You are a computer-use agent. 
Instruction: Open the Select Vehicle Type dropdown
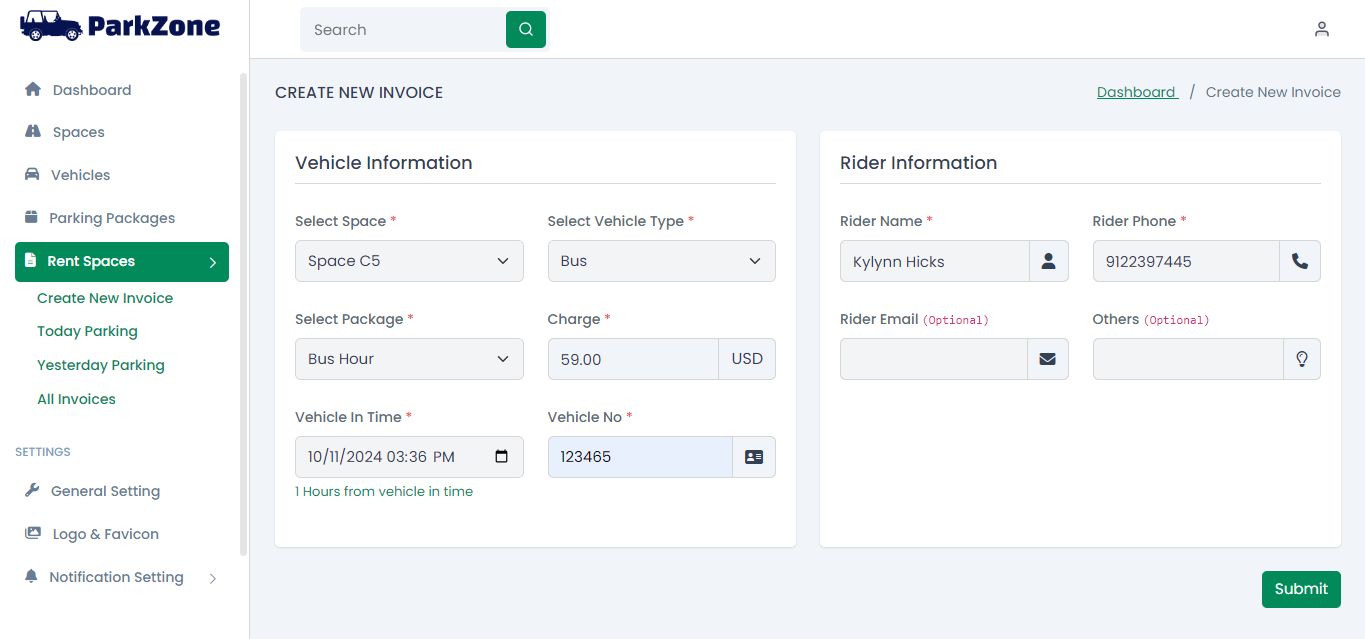(x=661, y=261)
